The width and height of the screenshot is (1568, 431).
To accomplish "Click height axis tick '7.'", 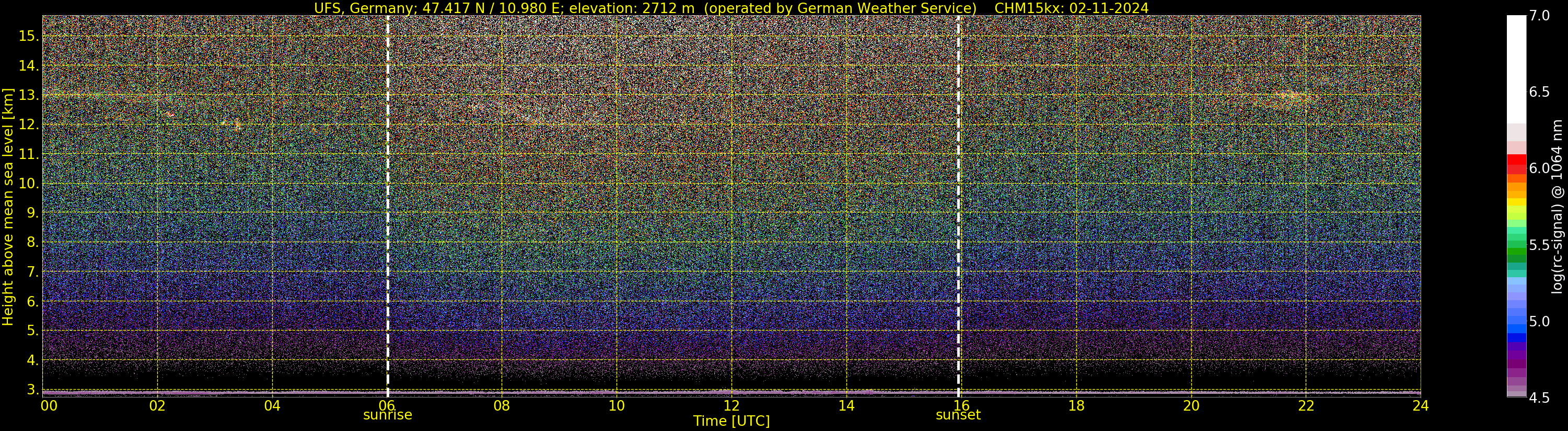I will coord(32,271).
